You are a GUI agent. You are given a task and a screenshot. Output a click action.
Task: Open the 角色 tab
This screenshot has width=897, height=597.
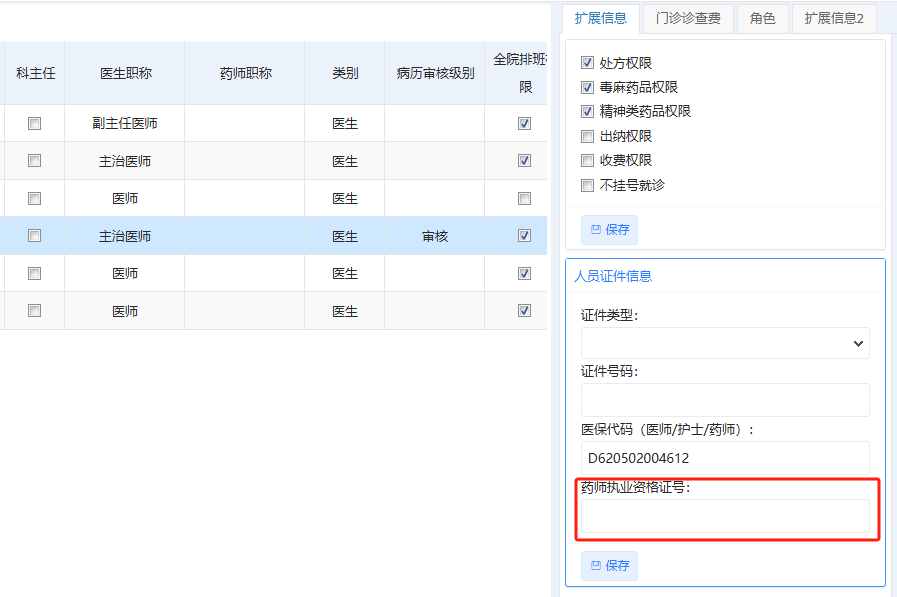pyautogui.click(x=763, y=18)
